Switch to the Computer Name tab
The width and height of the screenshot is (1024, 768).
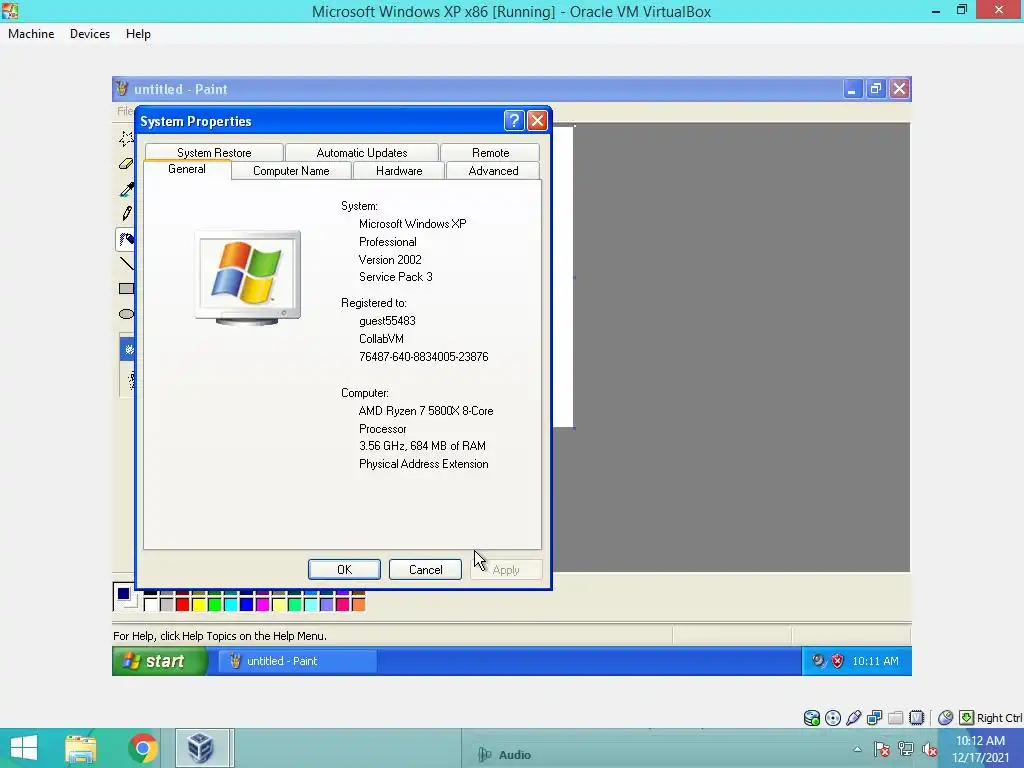[x=291, y=170]
